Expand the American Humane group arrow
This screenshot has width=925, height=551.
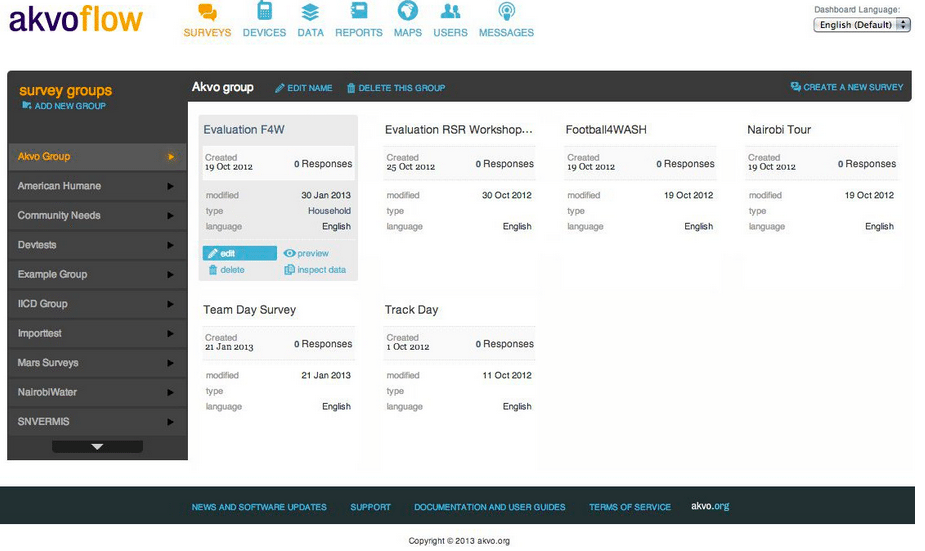[x=170, y=186]
